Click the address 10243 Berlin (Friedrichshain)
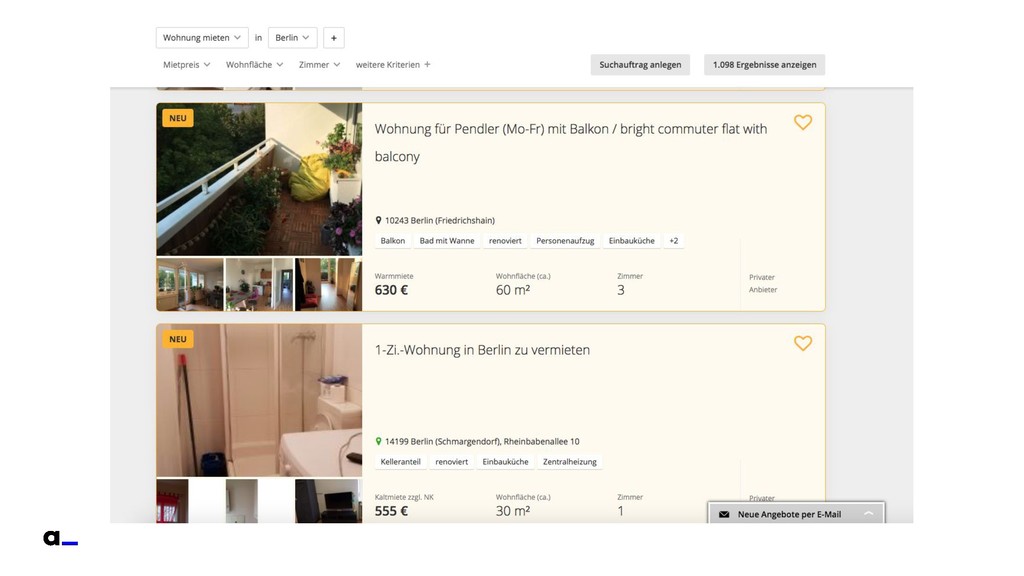Screen dimensions: 1024x576 click(x=440, y=221)
